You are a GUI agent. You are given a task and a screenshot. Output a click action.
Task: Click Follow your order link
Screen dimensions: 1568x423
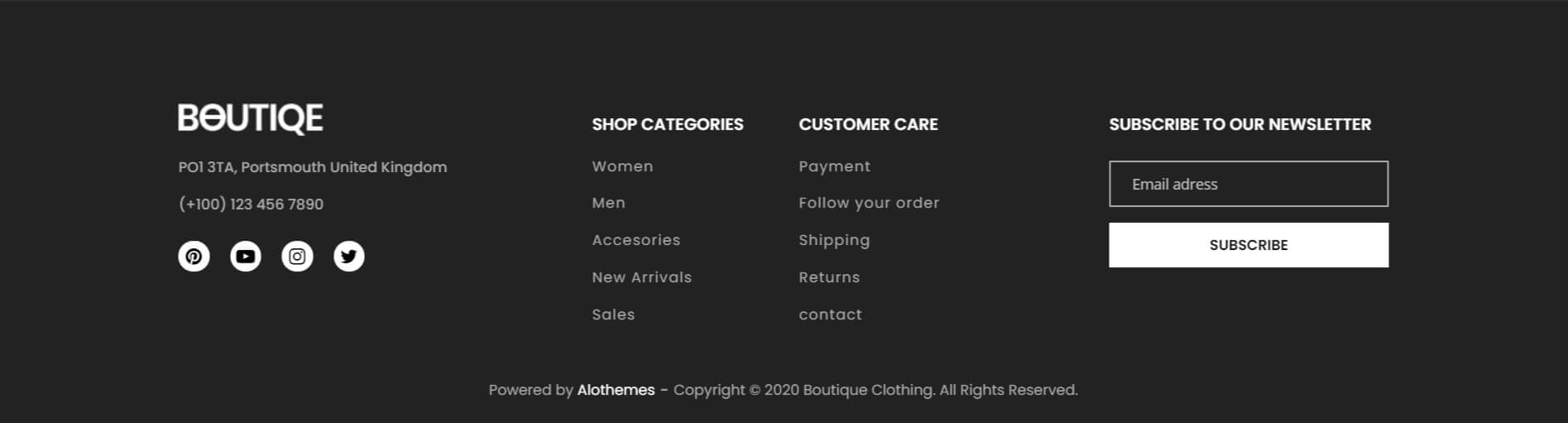pyautogui.click(x=869, y=203)
